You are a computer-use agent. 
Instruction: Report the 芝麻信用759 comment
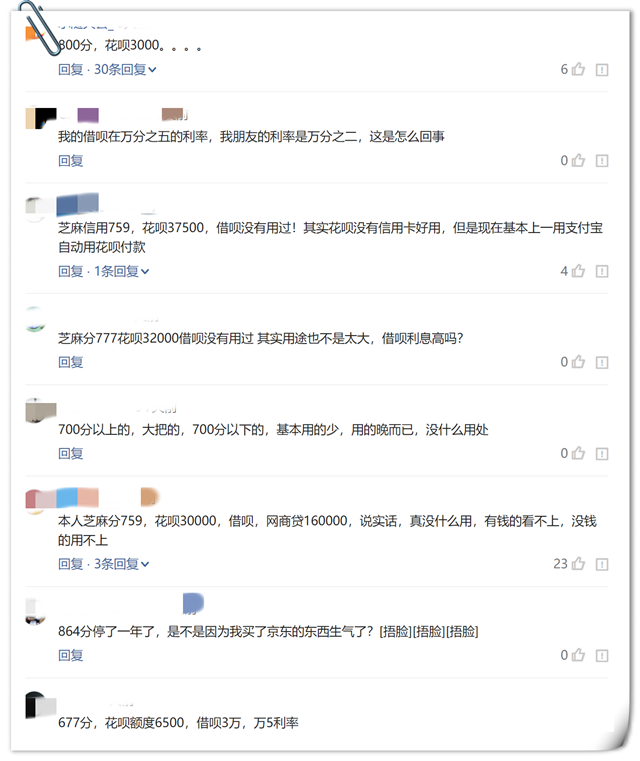[x=602, y=271]
